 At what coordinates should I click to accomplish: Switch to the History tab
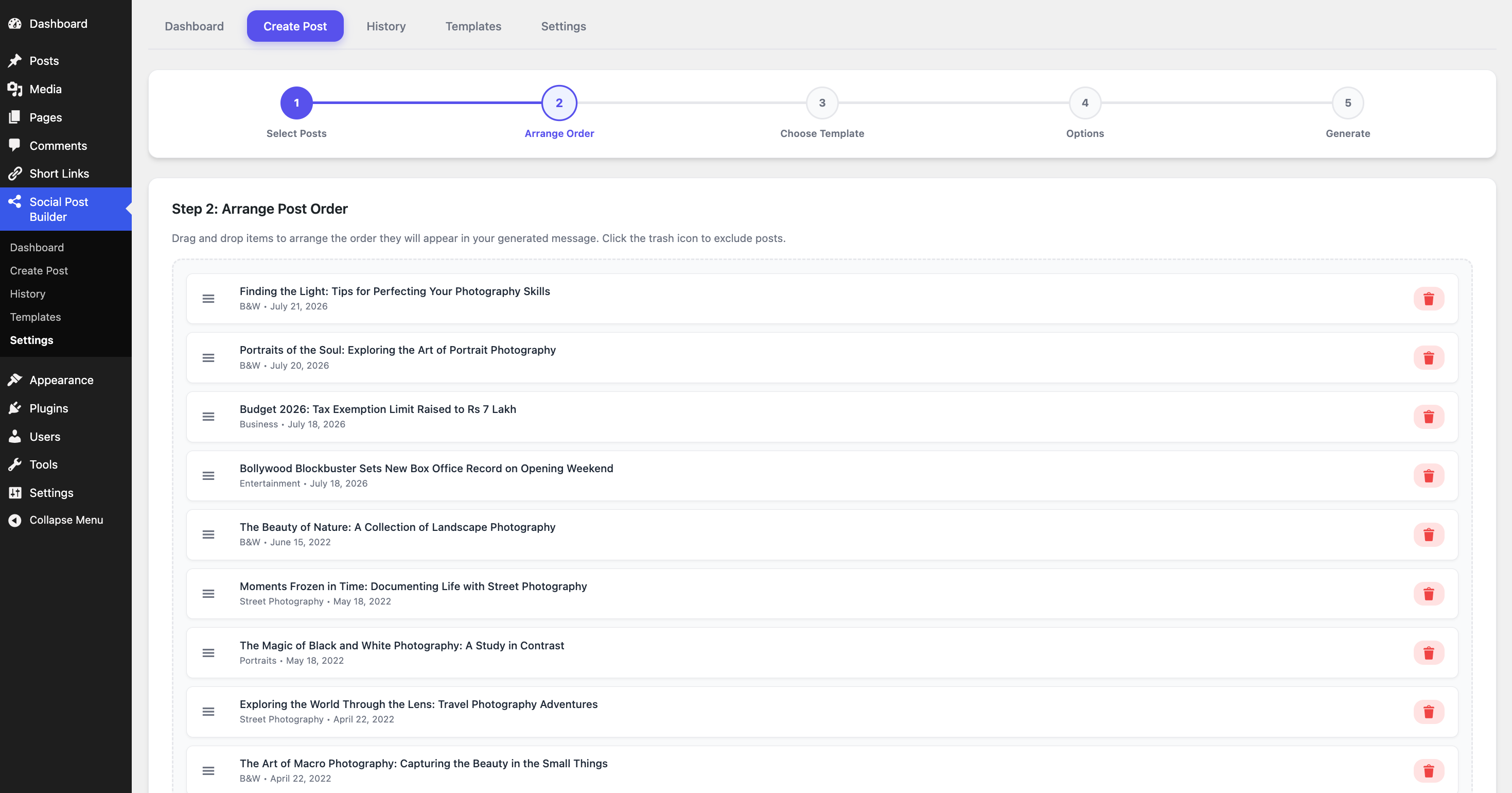(x=385, y=26)
